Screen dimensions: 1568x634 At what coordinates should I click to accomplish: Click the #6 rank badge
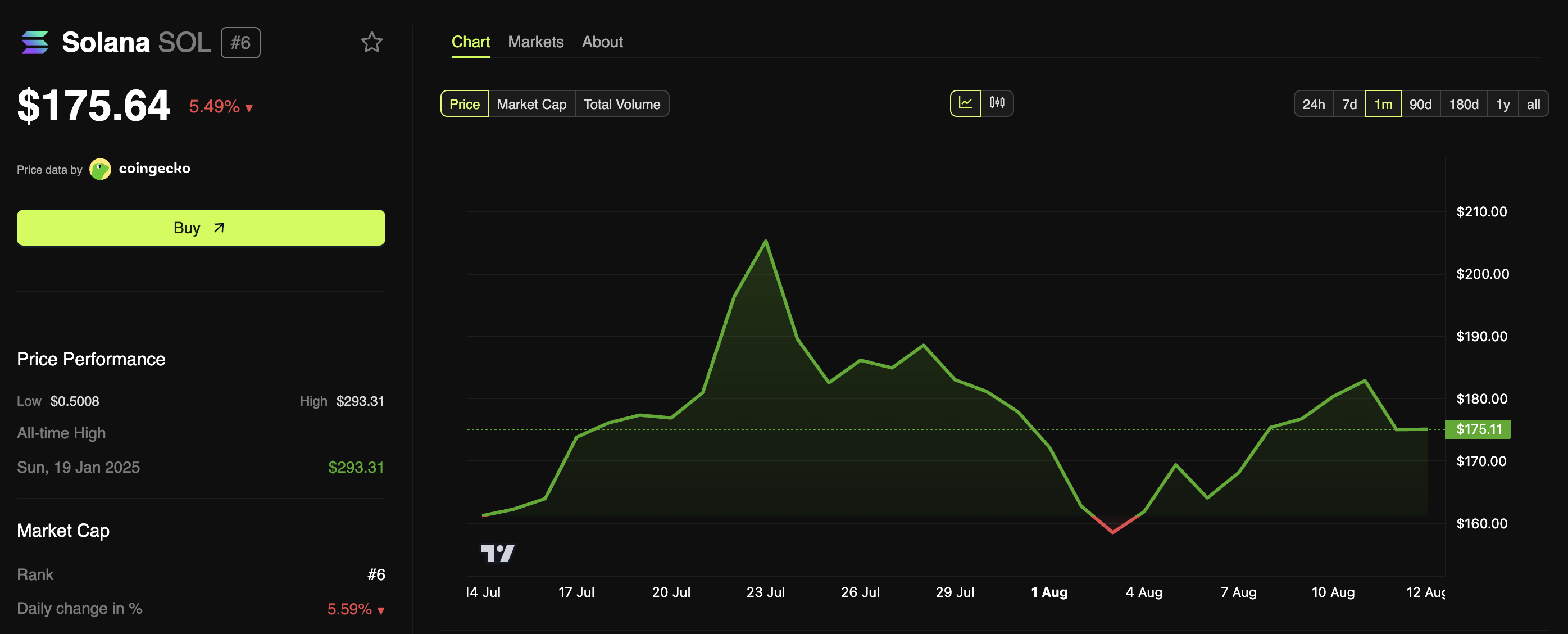pos(240,43)
